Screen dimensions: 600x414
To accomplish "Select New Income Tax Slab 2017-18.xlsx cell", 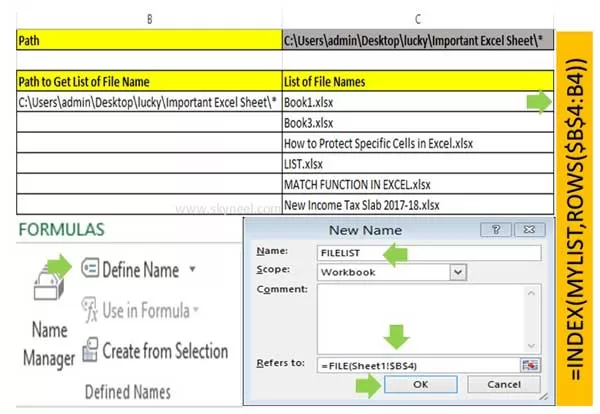I will pos(418,205).
